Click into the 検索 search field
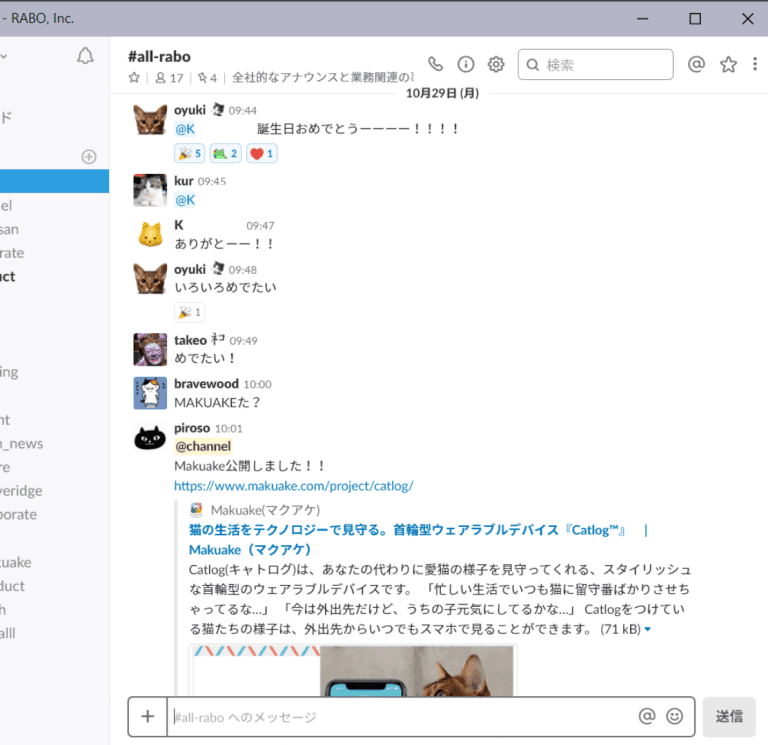The width and height of the screenshot is (768, 745). click(x=596, y=64)
